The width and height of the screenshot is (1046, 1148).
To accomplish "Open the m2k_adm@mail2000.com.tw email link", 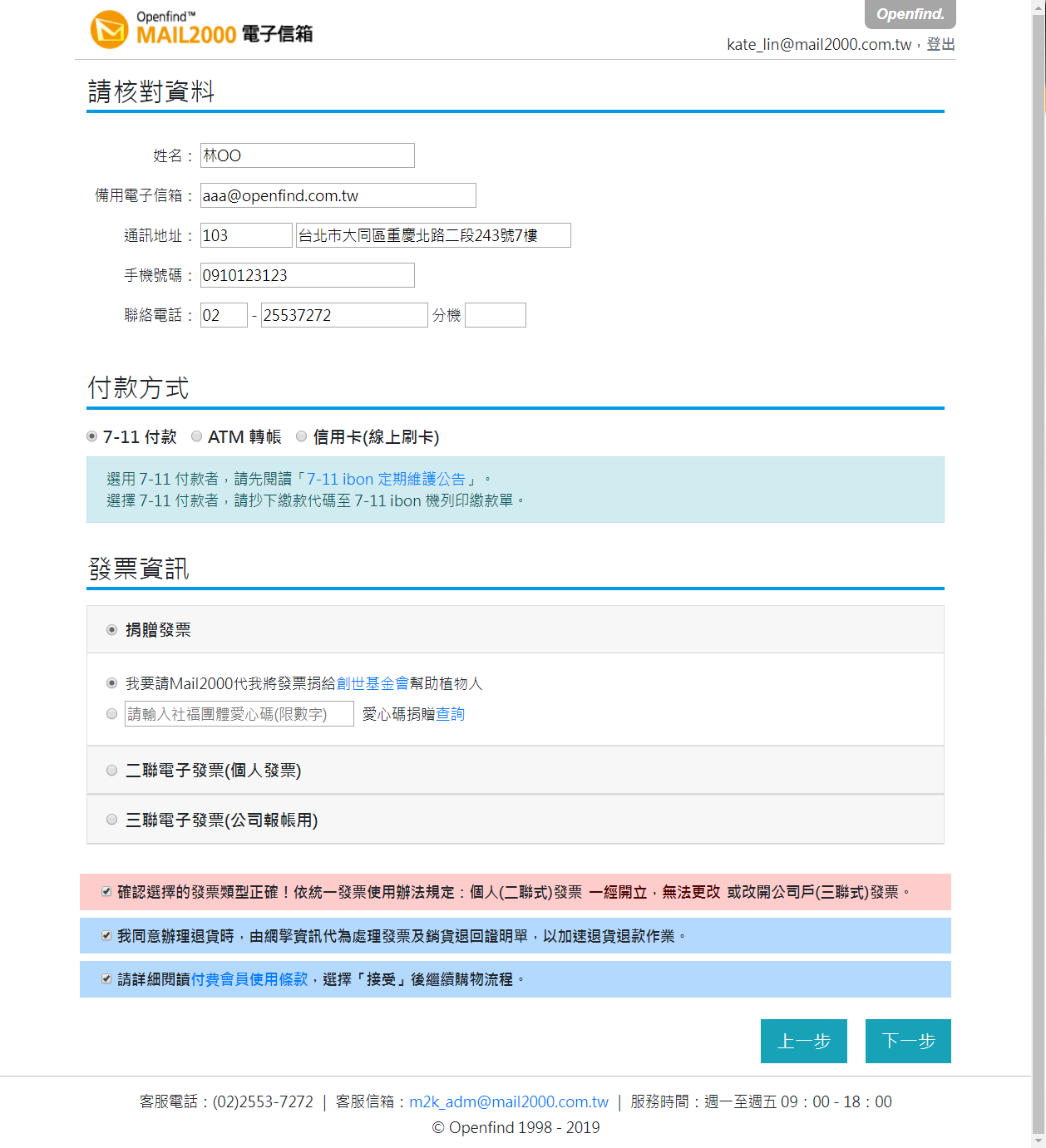I will (x=509, y=1101).
